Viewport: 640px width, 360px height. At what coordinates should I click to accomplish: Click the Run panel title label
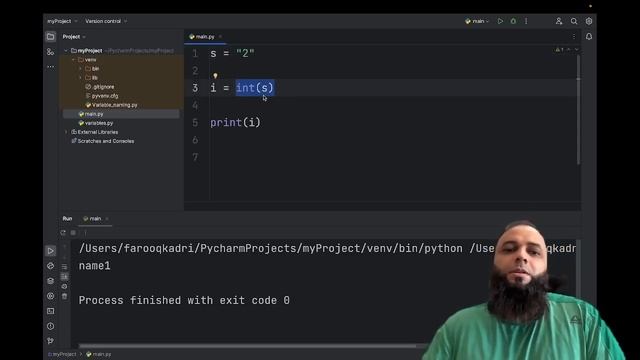[x=67, y=219]
